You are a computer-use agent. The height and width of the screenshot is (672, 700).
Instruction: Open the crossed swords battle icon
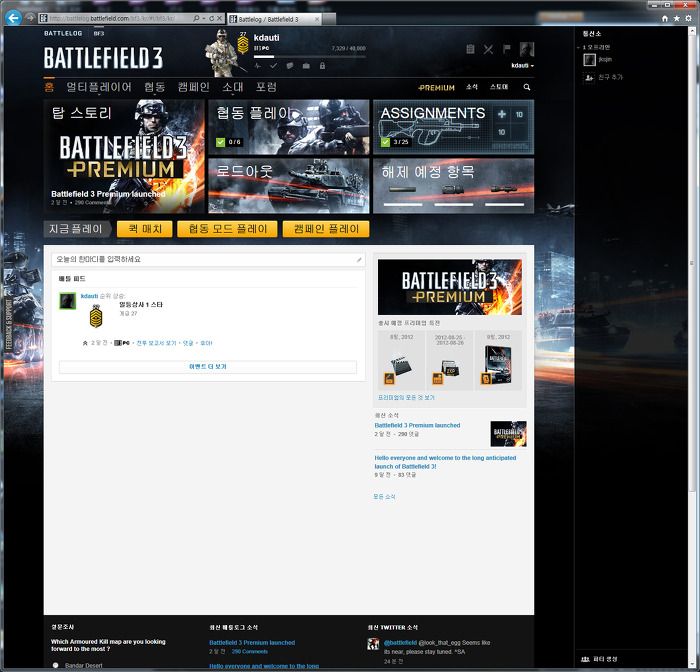click(x=488, y=49)
